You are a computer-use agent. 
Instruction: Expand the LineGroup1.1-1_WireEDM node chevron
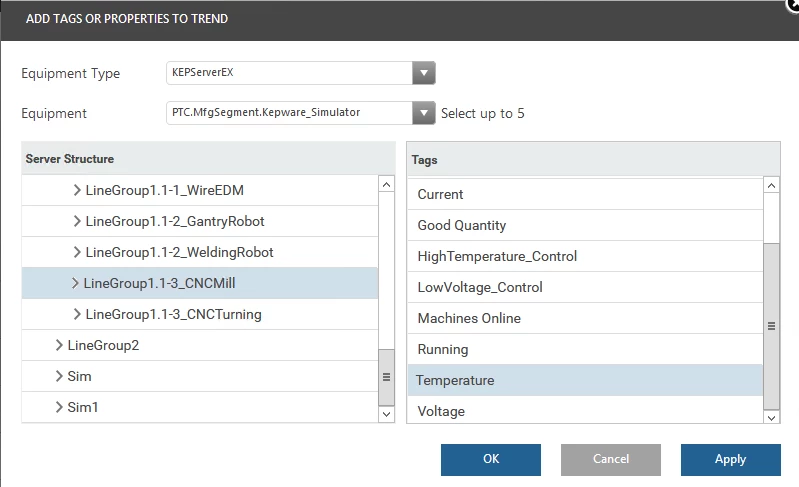pyautogui.click(x=77, y=190)
